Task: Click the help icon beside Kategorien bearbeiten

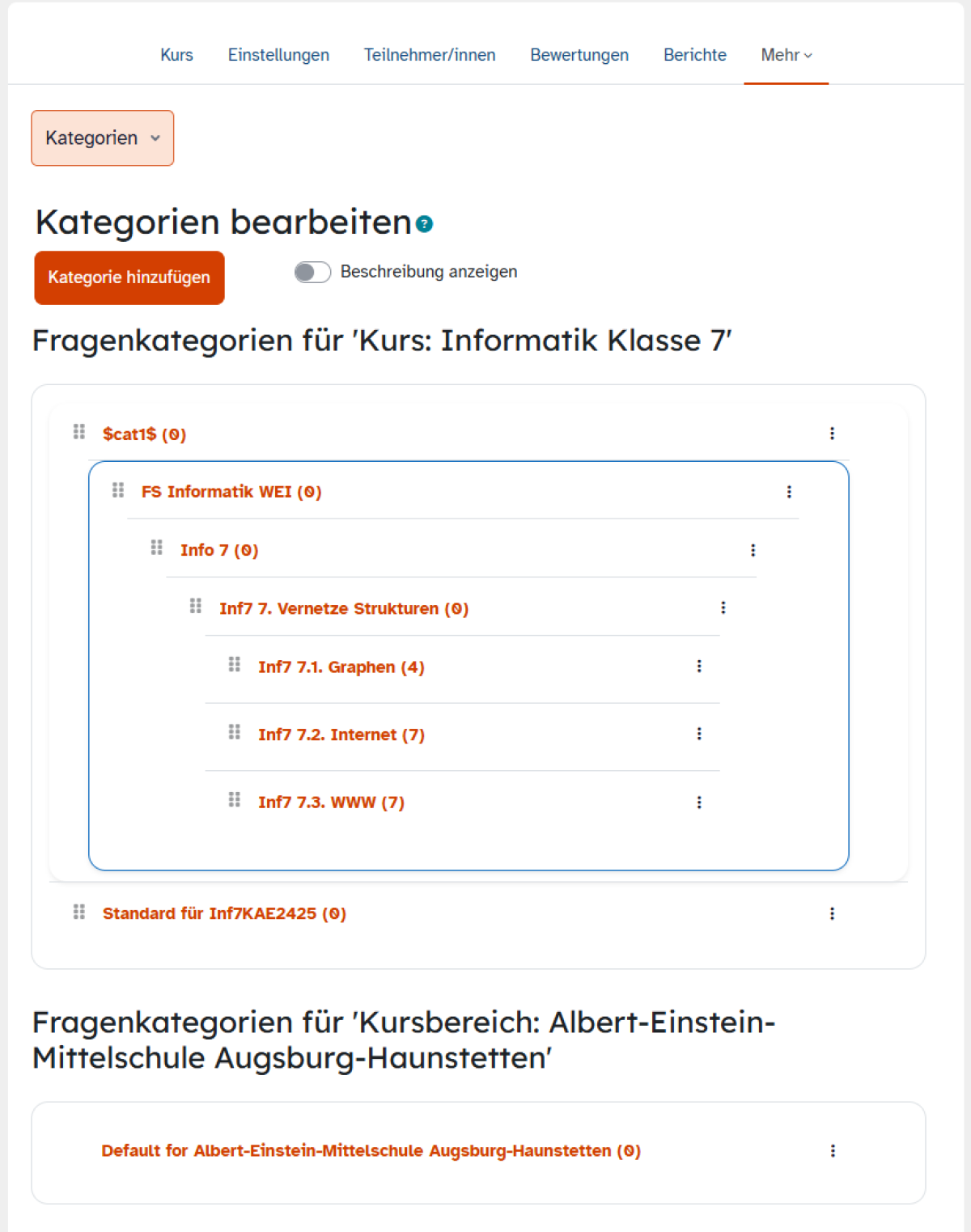Action: [x=424, y=224]
